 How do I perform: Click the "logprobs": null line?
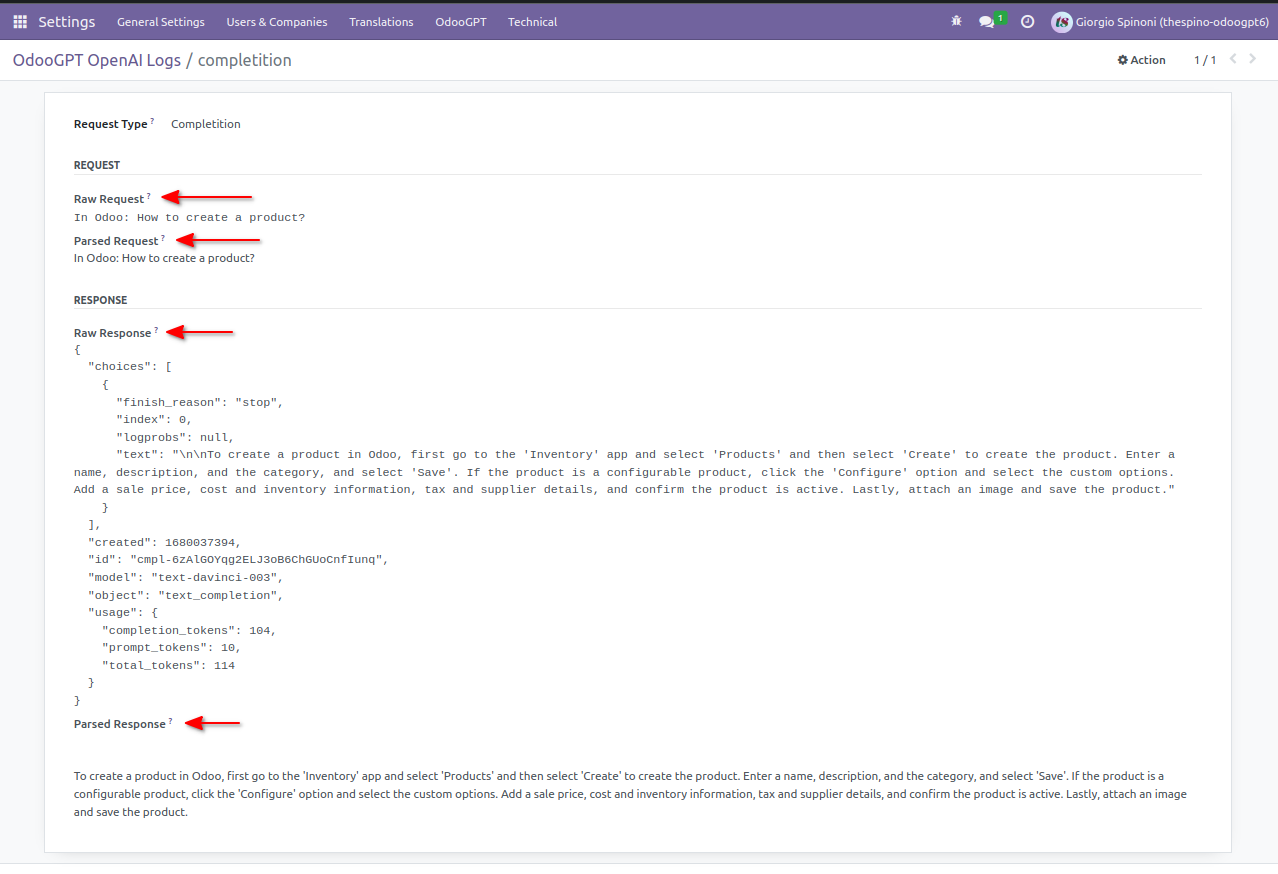(175, 437)
